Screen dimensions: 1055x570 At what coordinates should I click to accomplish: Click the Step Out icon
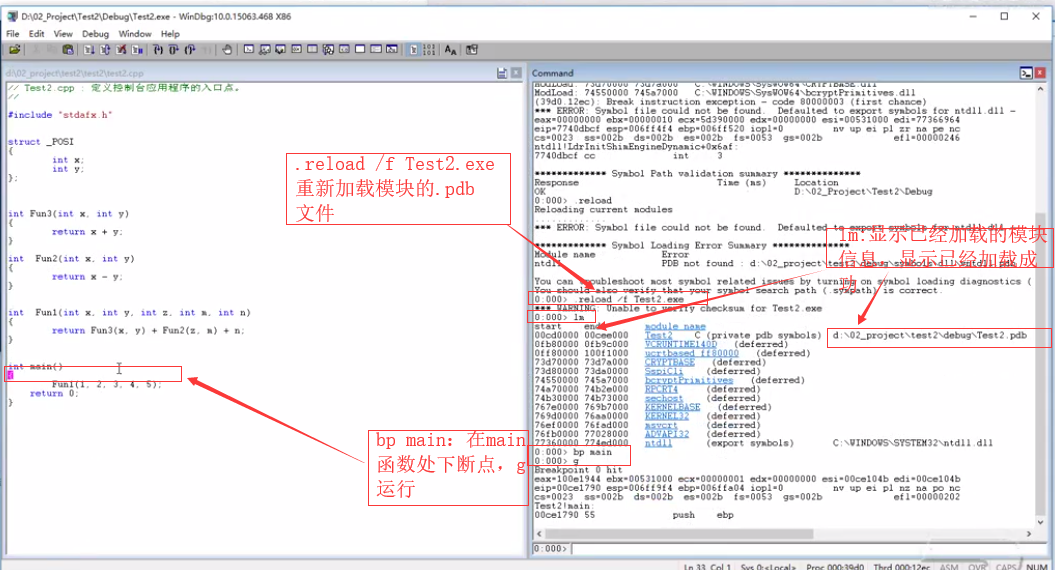(190, 50)
